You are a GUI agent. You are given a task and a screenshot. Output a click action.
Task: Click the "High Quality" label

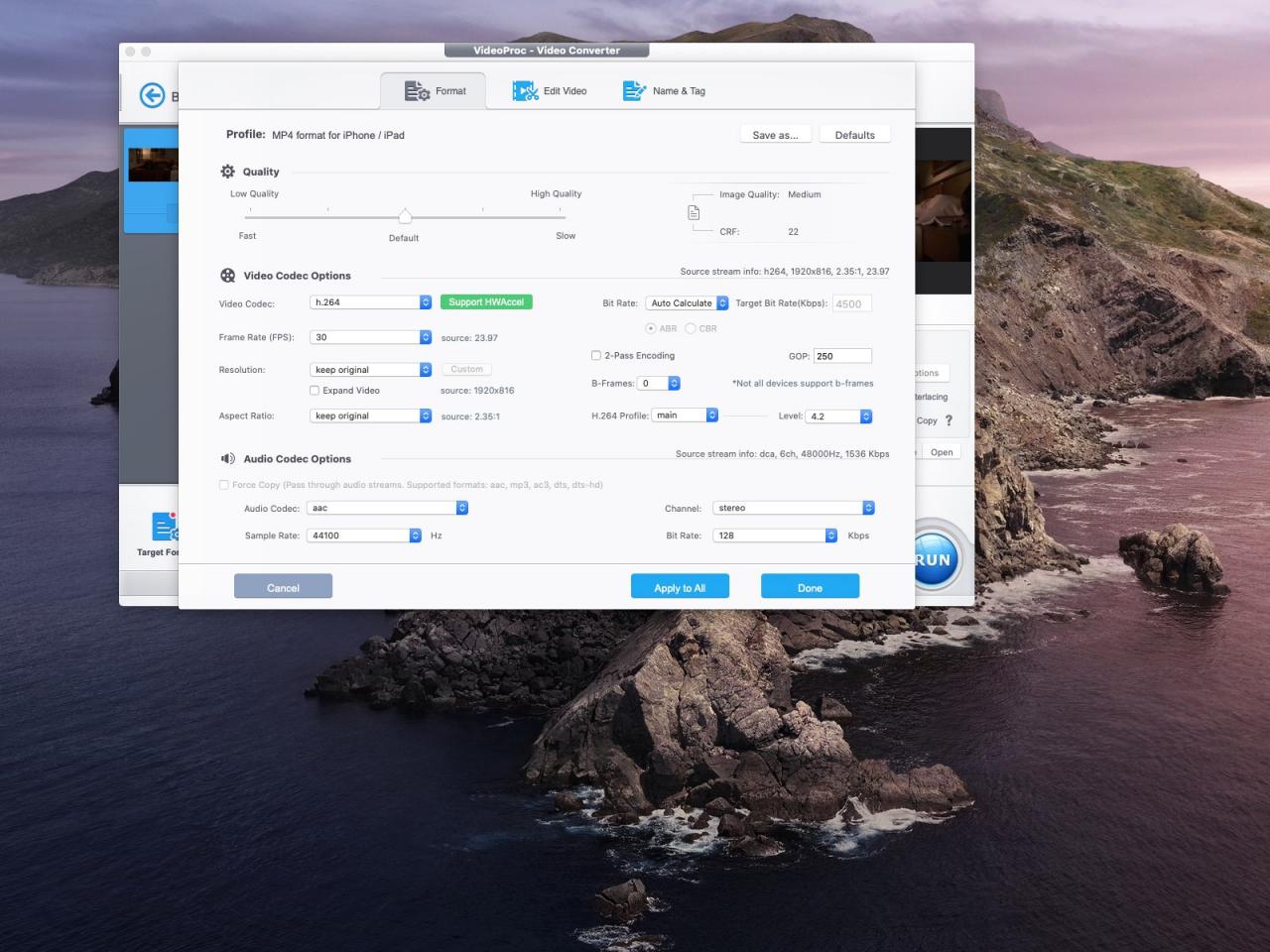[556, 193]
